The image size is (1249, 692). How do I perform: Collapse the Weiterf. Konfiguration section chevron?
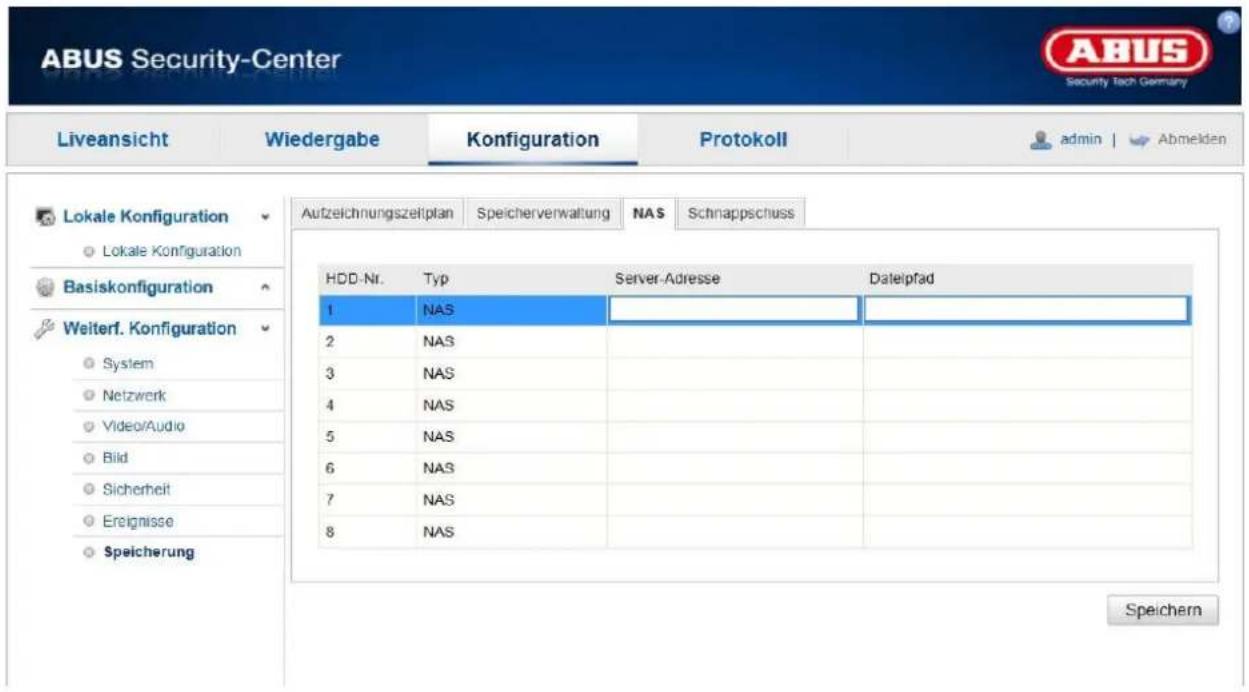point(265,329)
